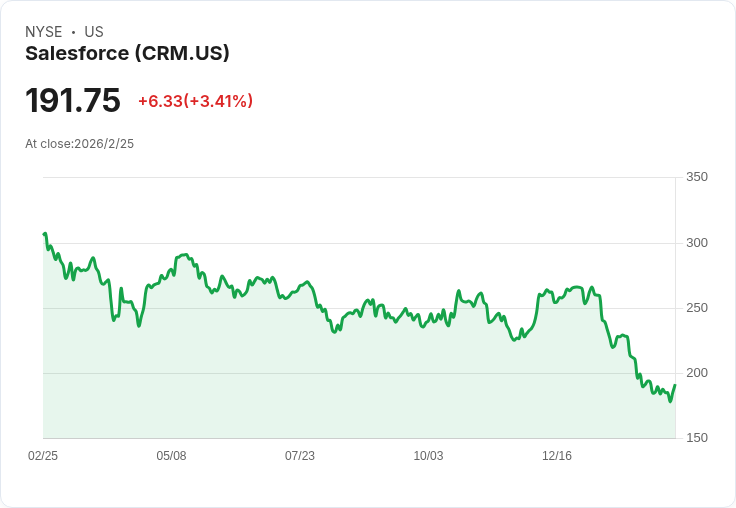736x508 pixels.
Task: Click the Salesforce (CRM.US) stock title
Action: (x=127, y=54)
